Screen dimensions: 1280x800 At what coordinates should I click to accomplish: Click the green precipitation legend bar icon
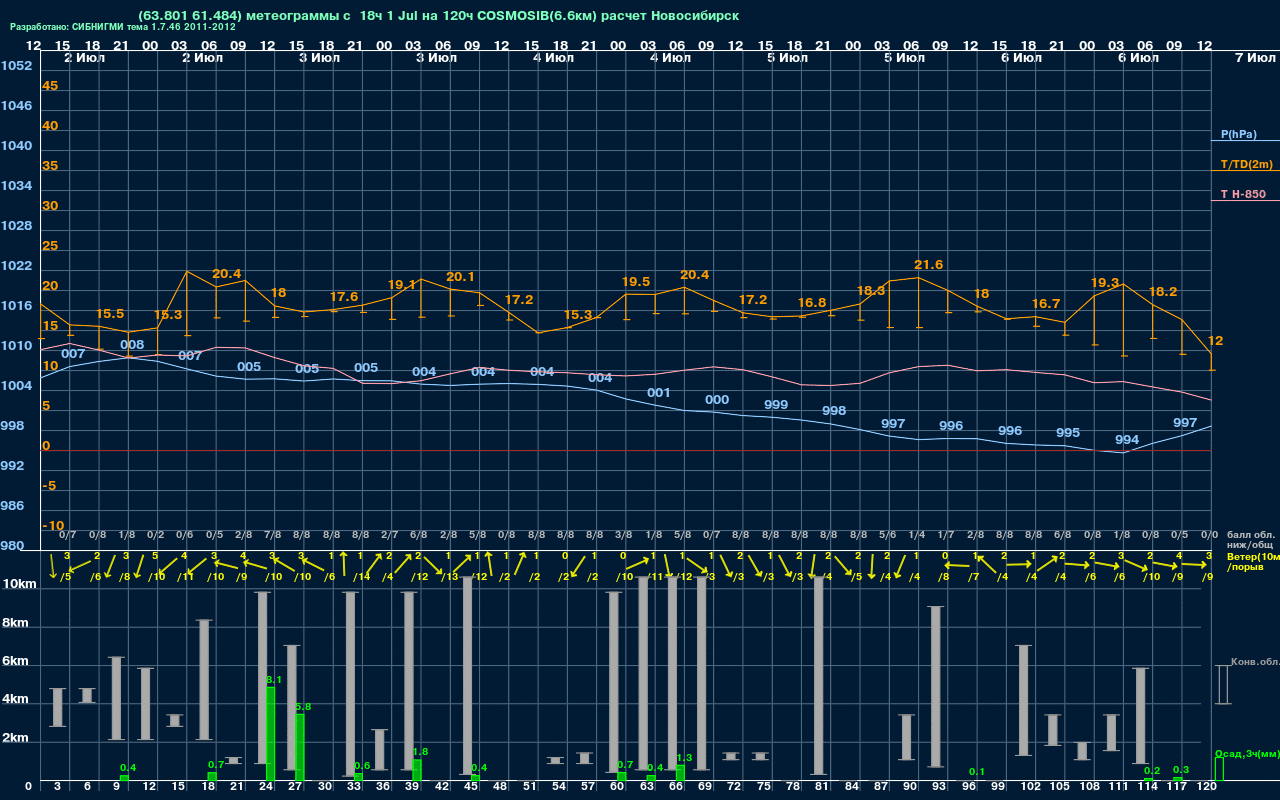pyautogui.click(x=1219, y=769)
